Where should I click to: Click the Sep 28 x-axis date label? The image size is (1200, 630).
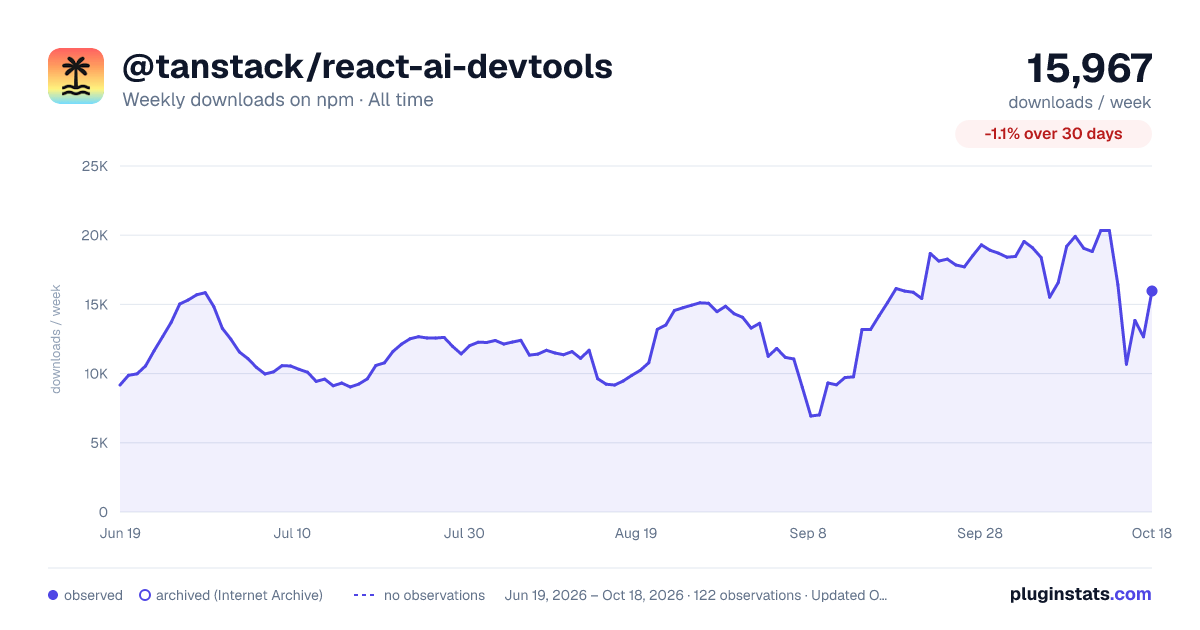tap(980, 533)
